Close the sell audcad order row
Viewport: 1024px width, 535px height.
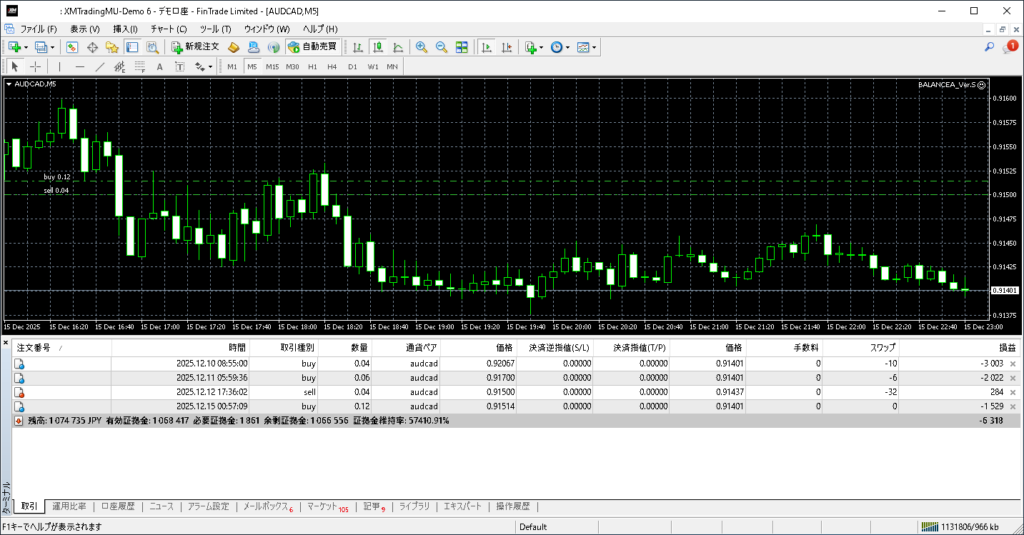1013,392
